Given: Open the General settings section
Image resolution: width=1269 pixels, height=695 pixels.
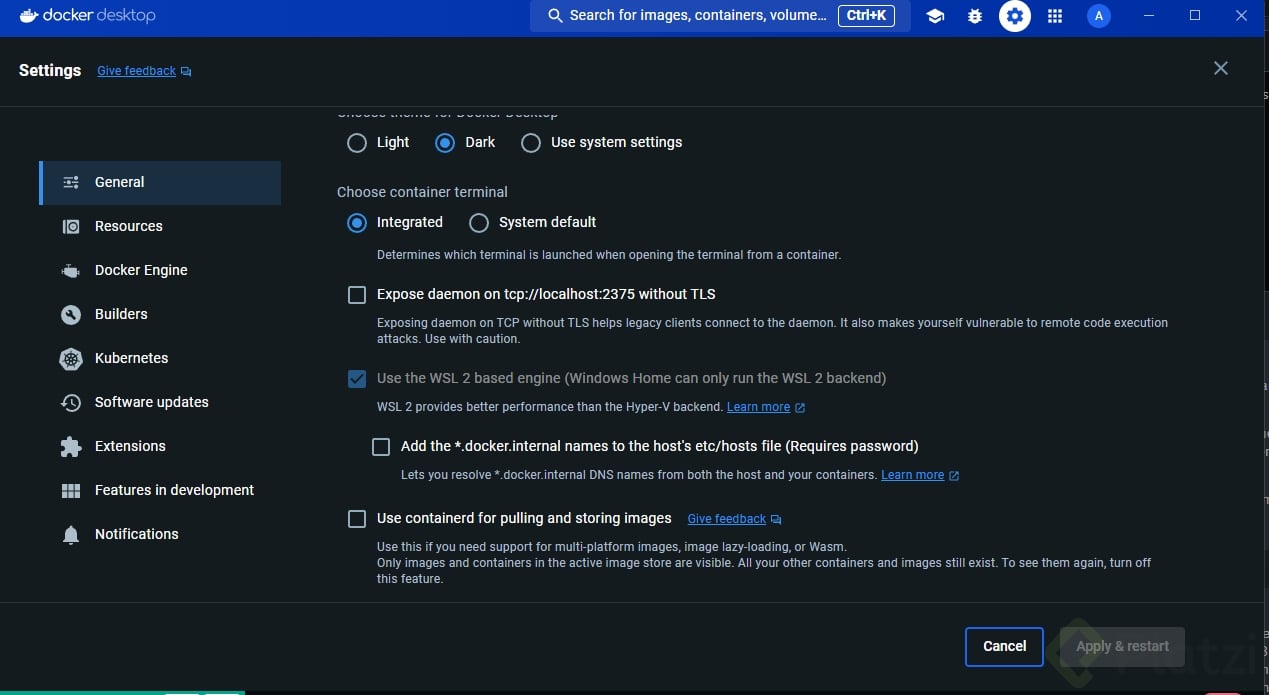Looking at the screenshot, I should (160, 182).
